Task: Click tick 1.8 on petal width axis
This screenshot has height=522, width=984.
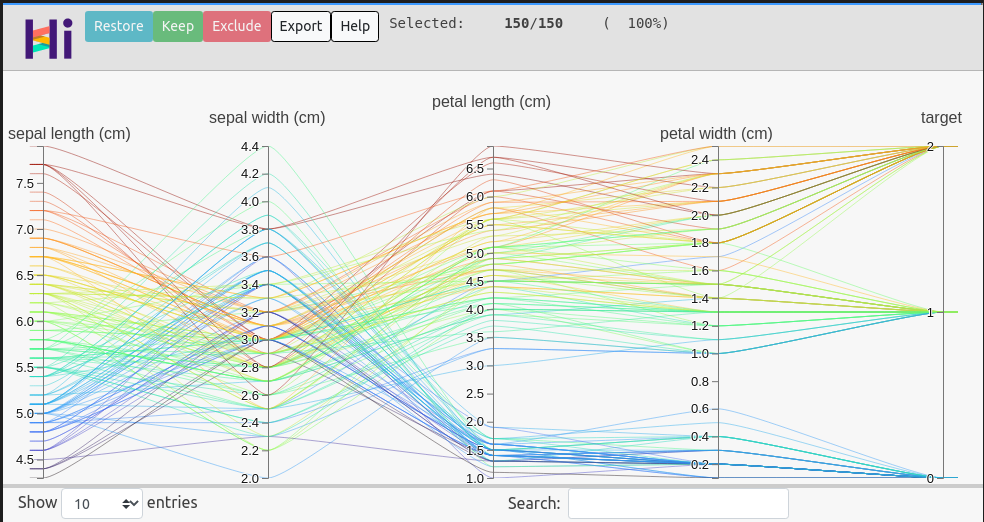Action: click(x=700, y=243)
